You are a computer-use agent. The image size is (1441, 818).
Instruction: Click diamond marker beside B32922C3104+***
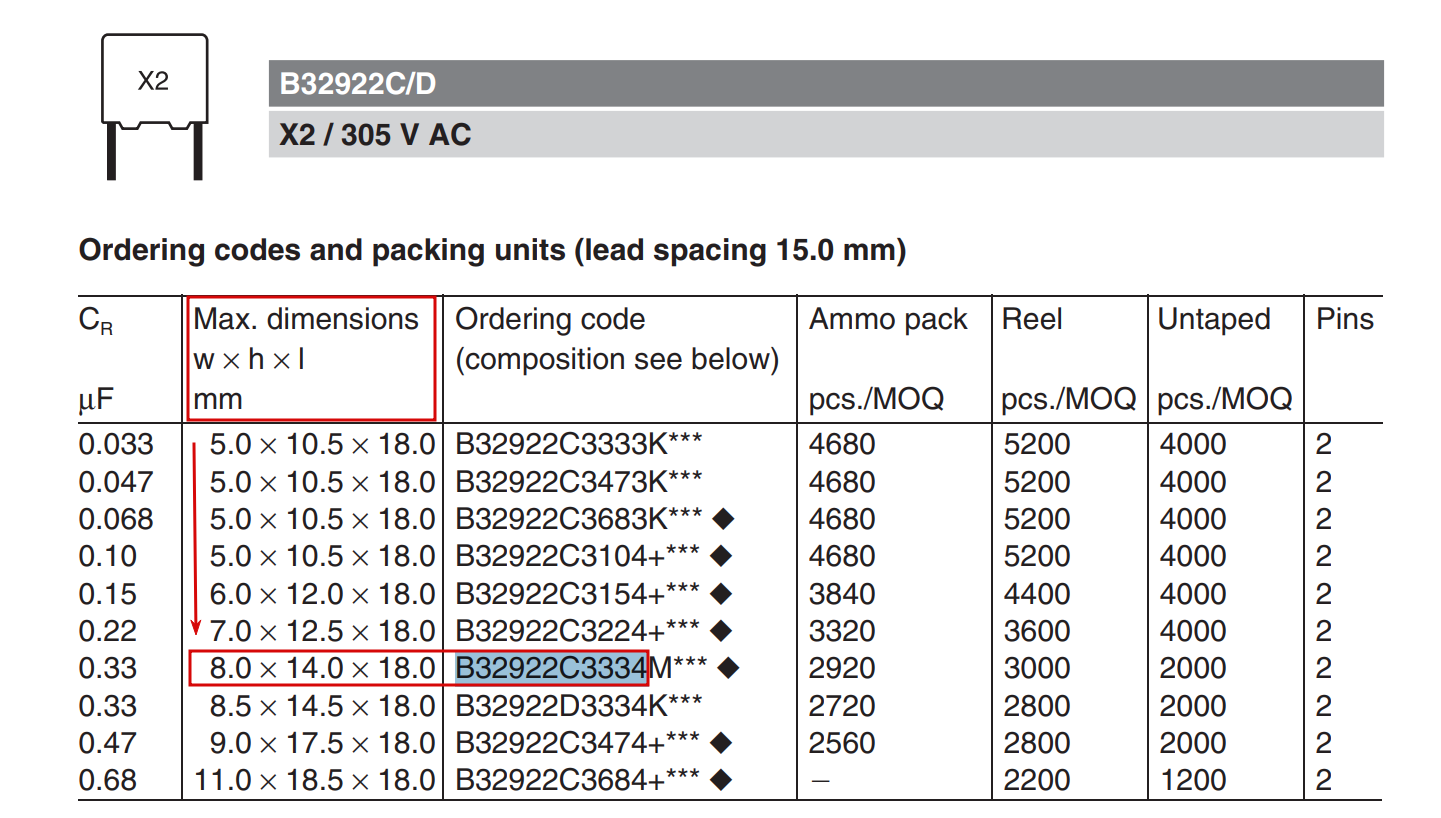pyautogui.click(x=722, y=556)
